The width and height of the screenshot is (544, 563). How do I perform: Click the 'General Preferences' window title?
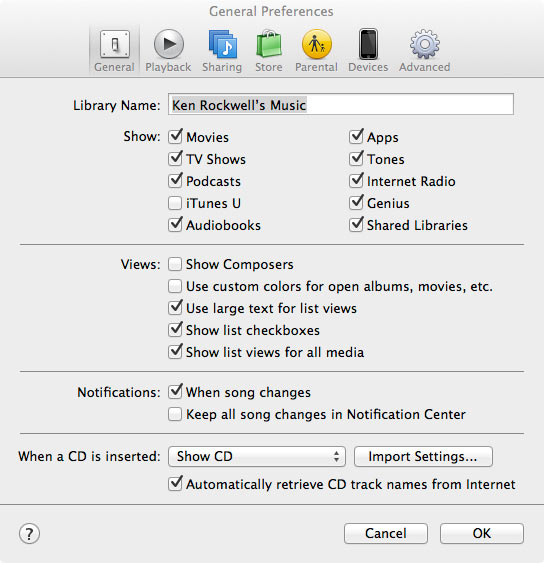pos(271,11)
